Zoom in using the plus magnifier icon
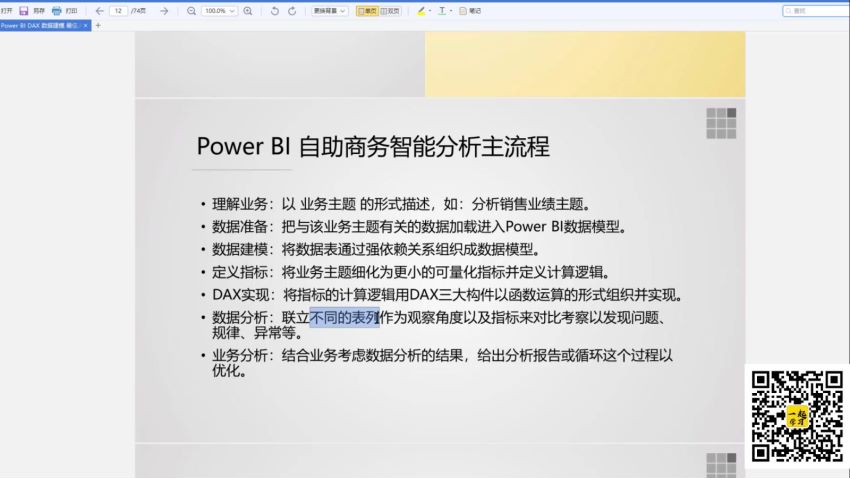The image size is (850, 478). click(248, 11)
